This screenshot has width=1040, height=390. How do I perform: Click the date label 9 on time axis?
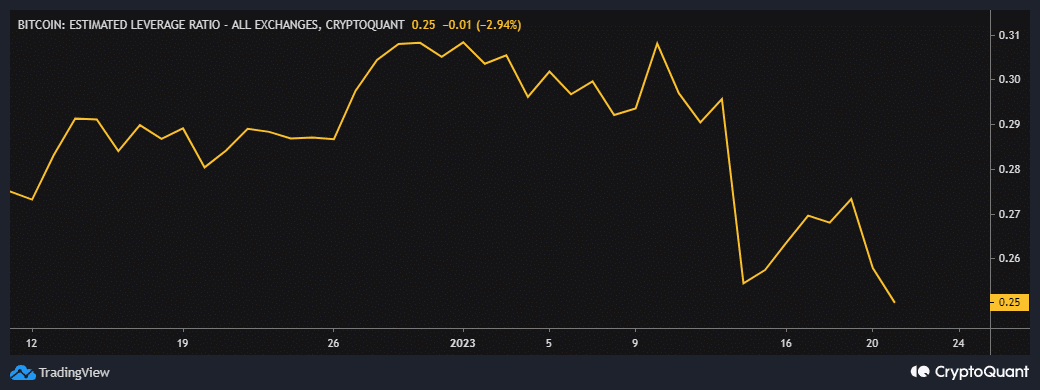pyautogui.click(x=635, y=343)
